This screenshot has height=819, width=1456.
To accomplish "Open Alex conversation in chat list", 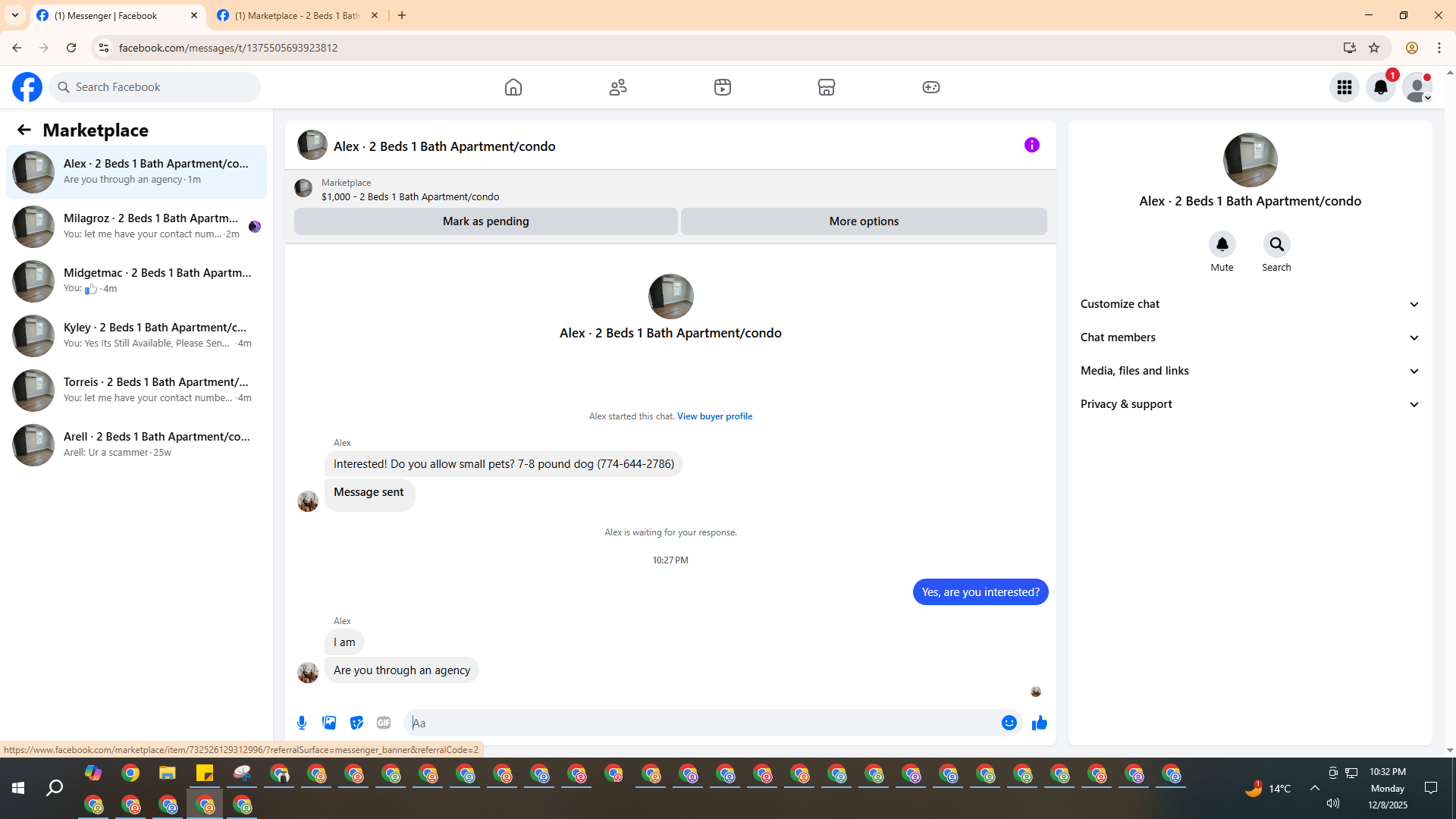I will [x=136, y=172].
